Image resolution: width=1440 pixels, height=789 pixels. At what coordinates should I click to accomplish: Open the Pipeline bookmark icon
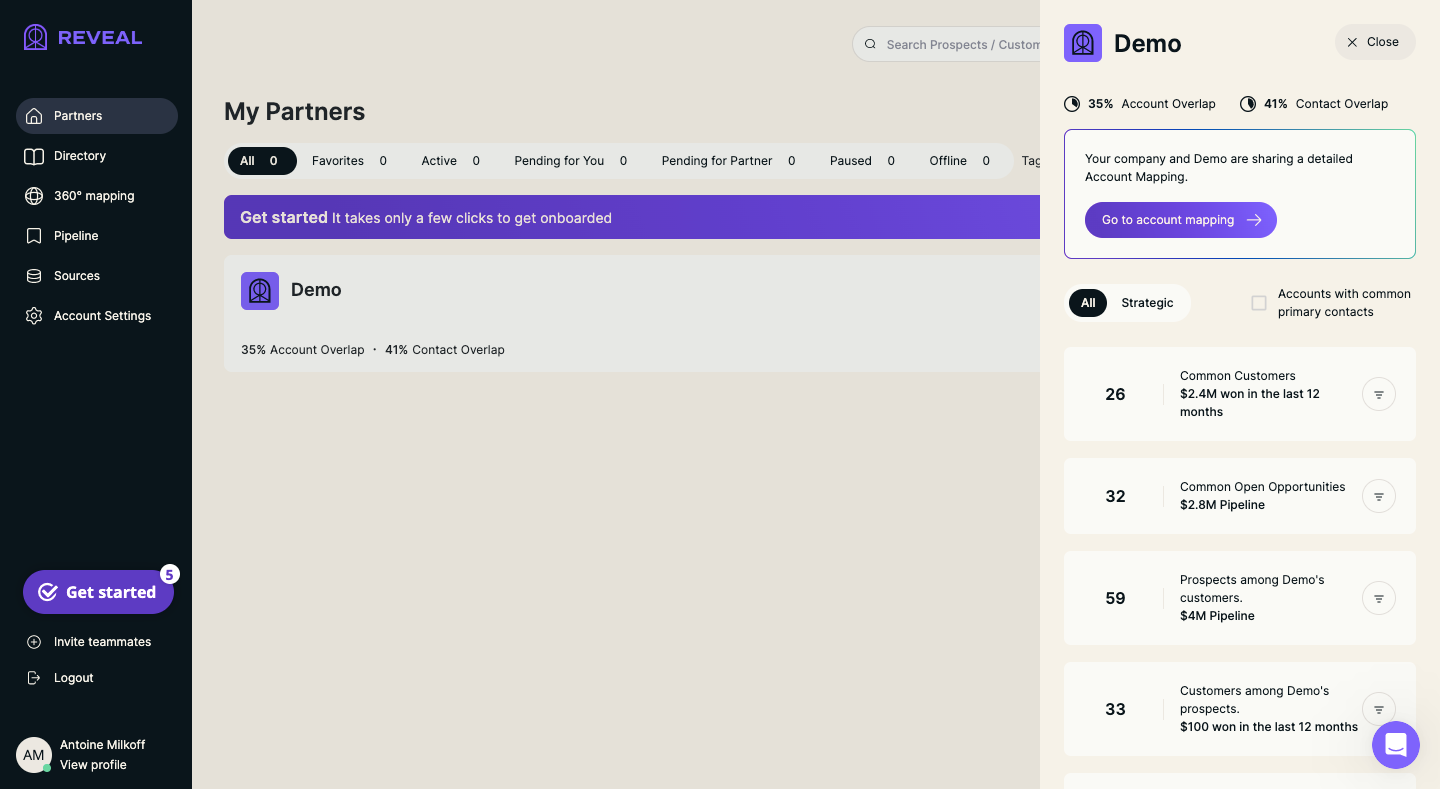click(34, 236)
